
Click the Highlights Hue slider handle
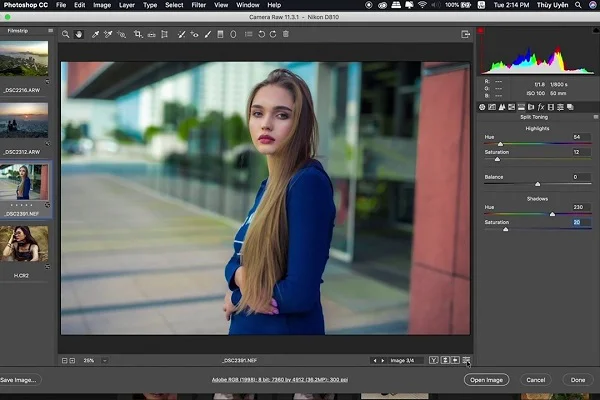500,144
